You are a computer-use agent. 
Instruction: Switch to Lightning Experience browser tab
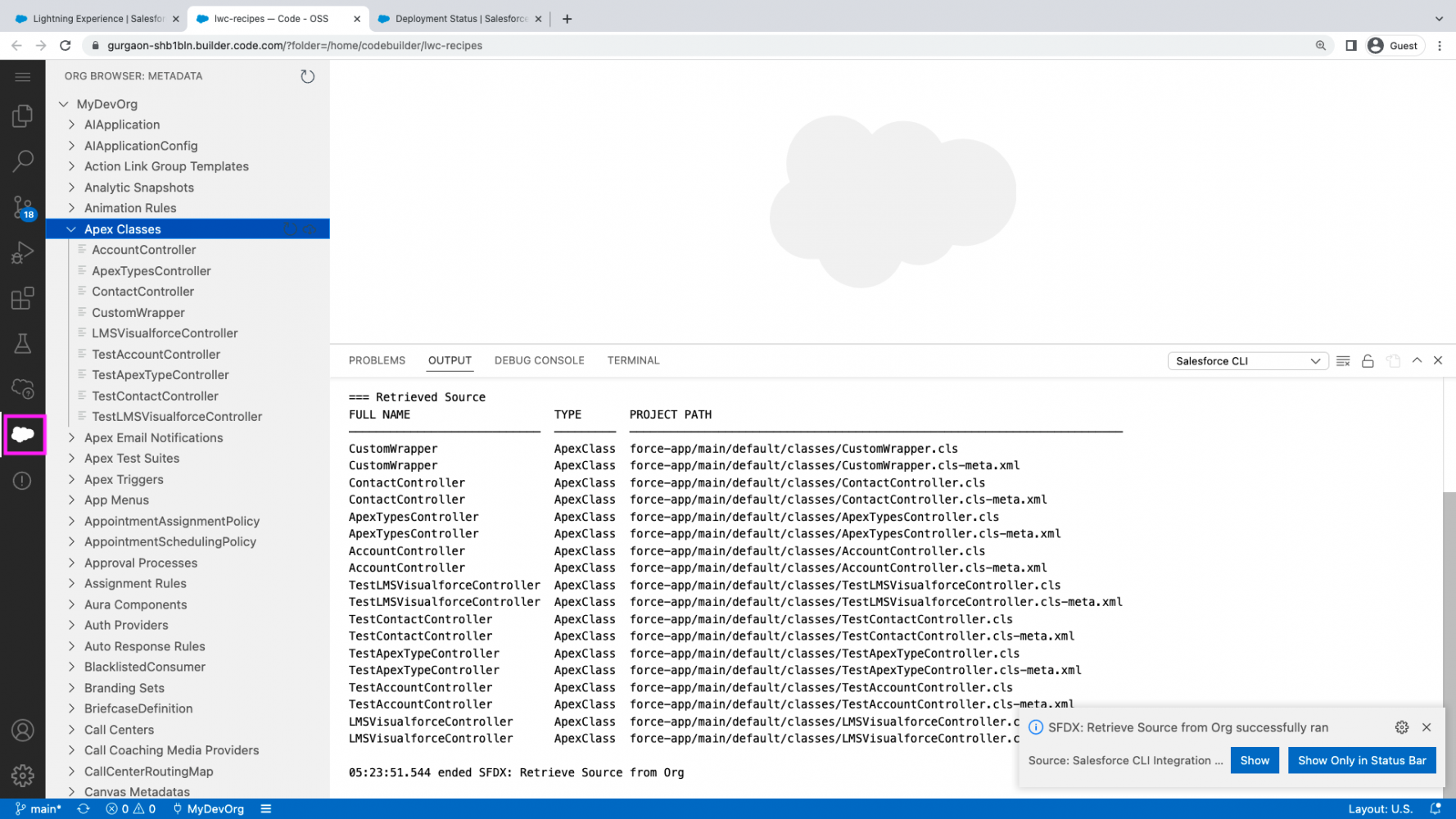coord(97,19)
